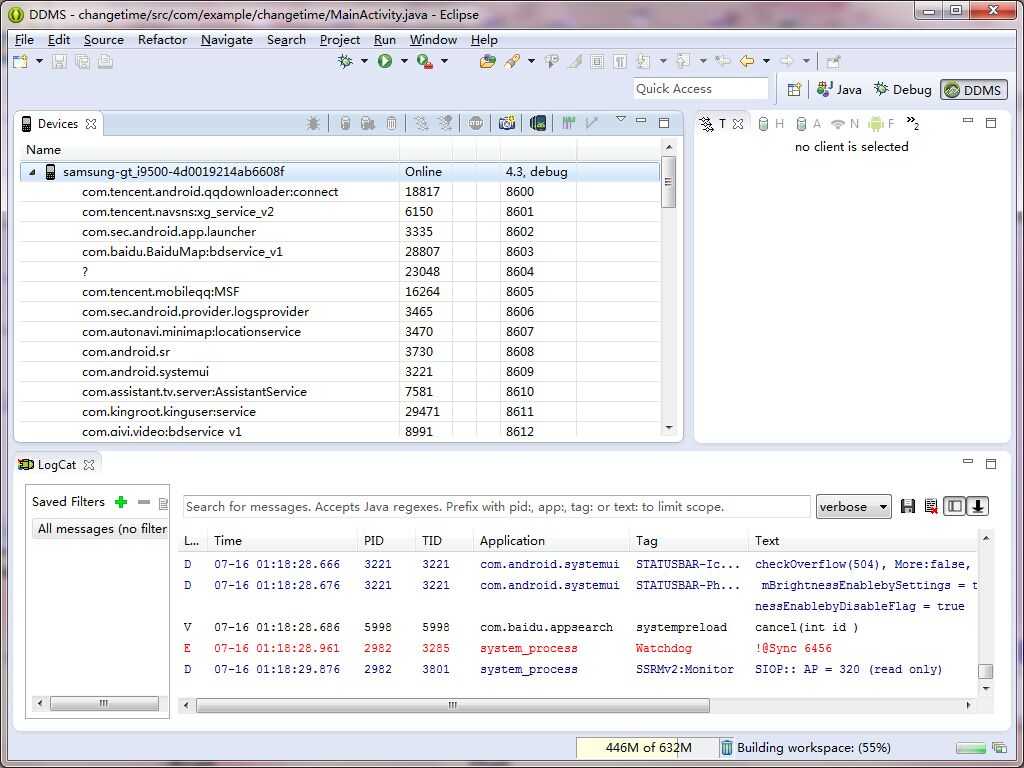The width and height of the screenshot is (1024, 768).
Task: Open the back navigation history dropdown arrow
Action: [x=767, y=61]
